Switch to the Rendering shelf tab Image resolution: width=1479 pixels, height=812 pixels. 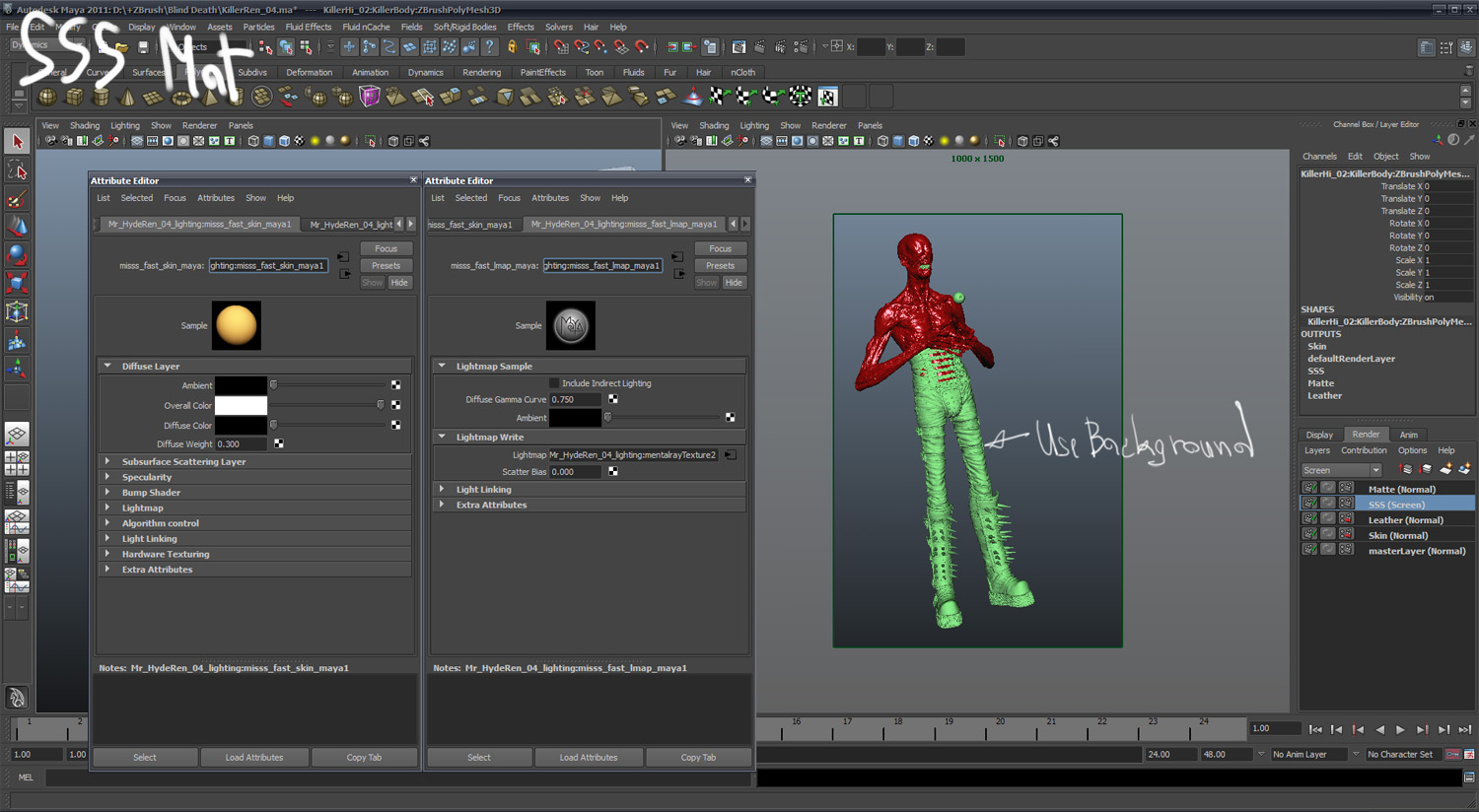click(481, 72)
